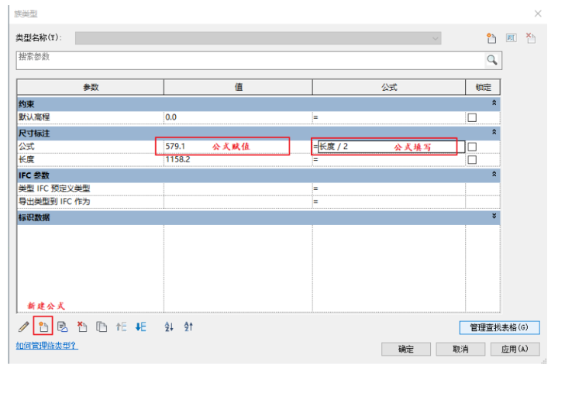This screenshot has width=565, height=396.
Task: Open the 如何管理族类型? help link
Action: [47, 346]
